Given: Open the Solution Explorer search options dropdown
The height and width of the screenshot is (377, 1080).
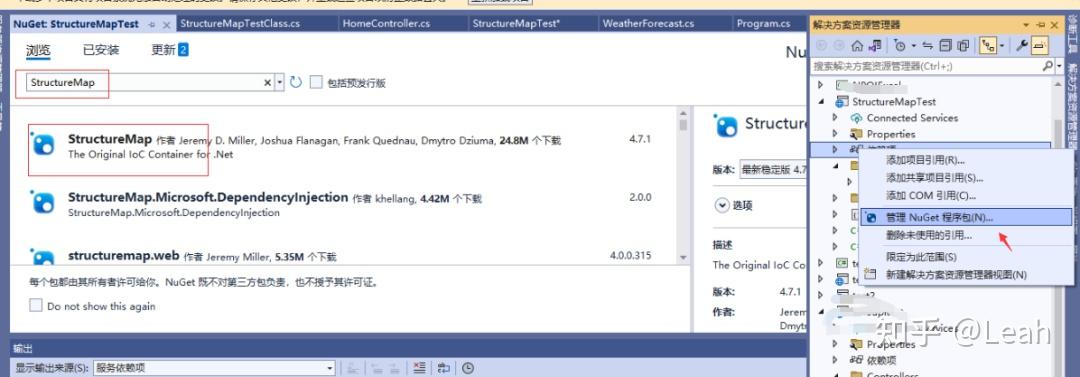Looking at the screenshot, I should [1059, 66].
